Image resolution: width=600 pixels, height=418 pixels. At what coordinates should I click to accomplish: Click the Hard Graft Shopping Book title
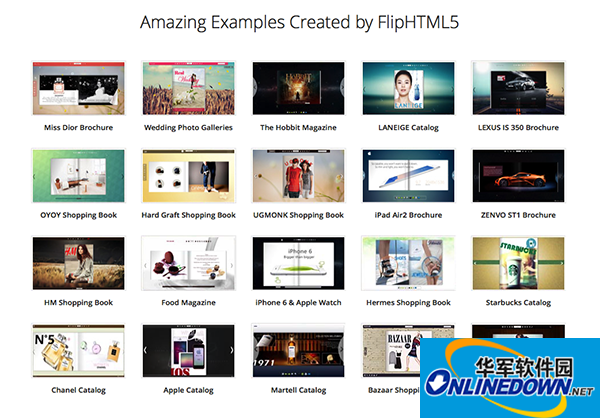tap(188, 215)
